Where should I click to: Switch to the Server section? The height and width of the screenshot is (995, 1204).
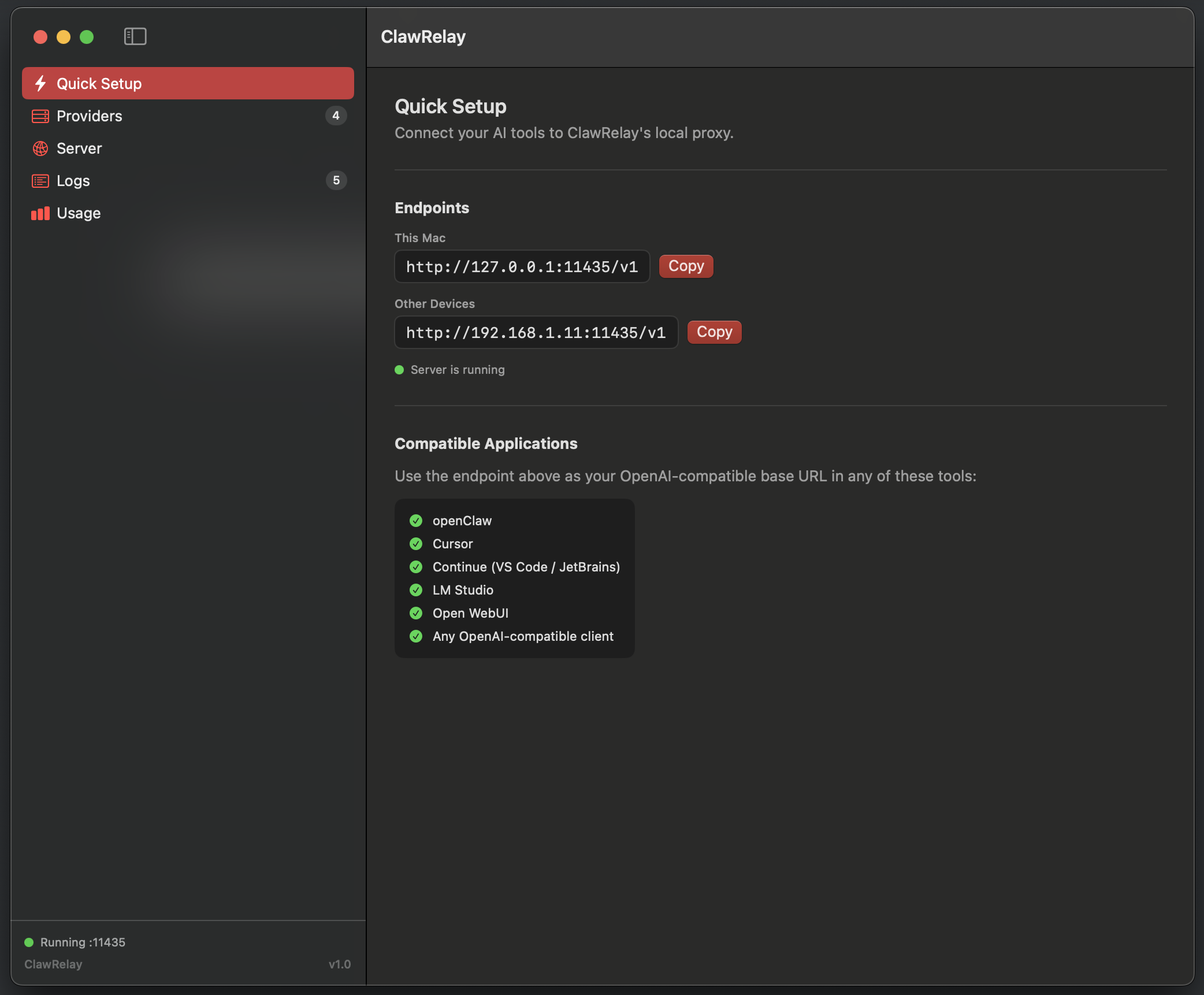tap(188, 148)
